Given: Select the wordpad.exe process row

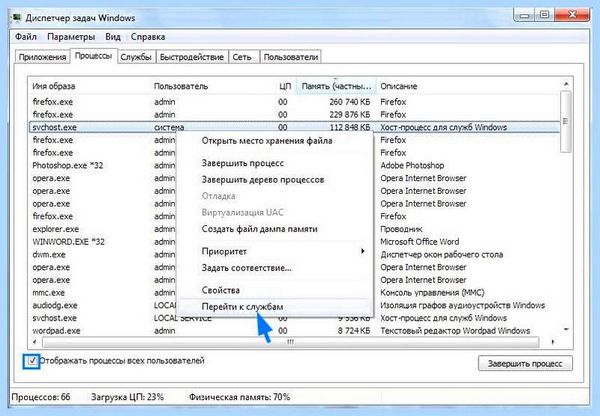Looking at the screenshot, I should (x=295, y=331).
